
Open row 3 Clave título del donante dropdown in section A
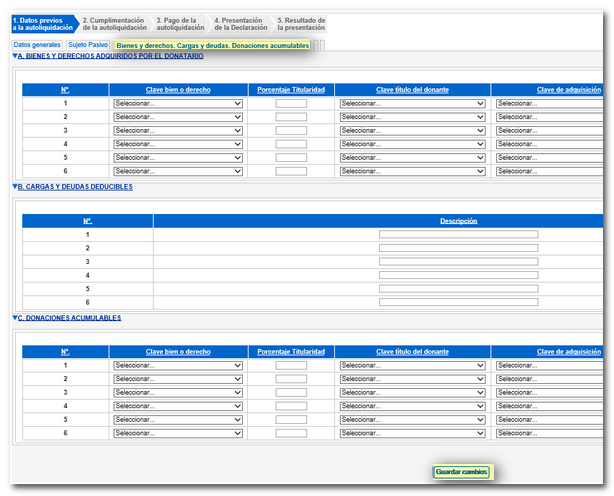coord(412,130)
